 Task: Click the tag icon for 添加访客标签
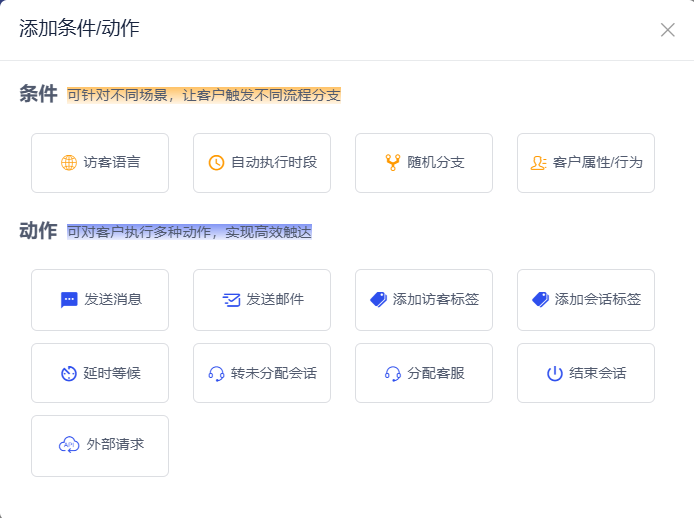[378, 299]
